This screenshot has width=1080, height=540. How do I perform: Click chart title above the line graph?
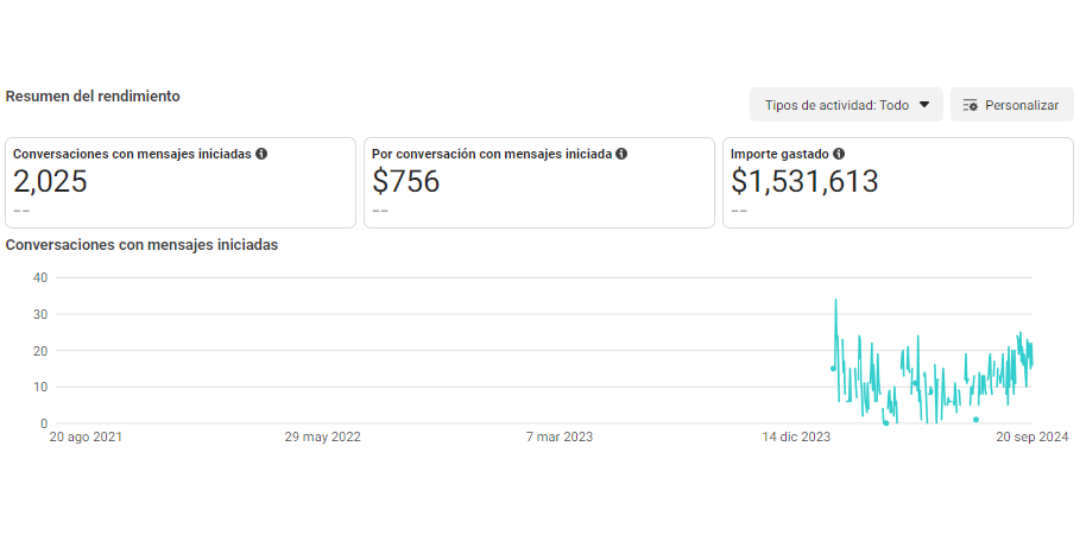tap(142, 245)
